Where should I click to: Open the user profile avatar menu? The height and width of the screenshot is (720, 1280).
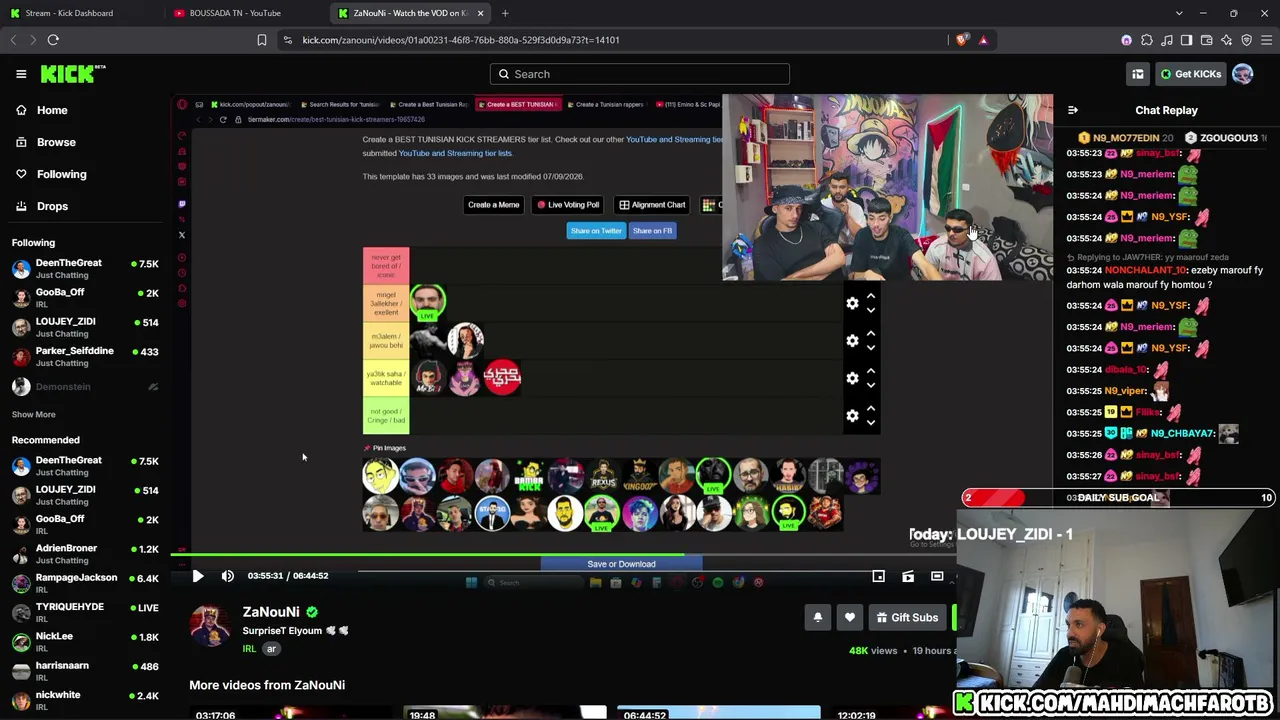(x=1243, y=74)
